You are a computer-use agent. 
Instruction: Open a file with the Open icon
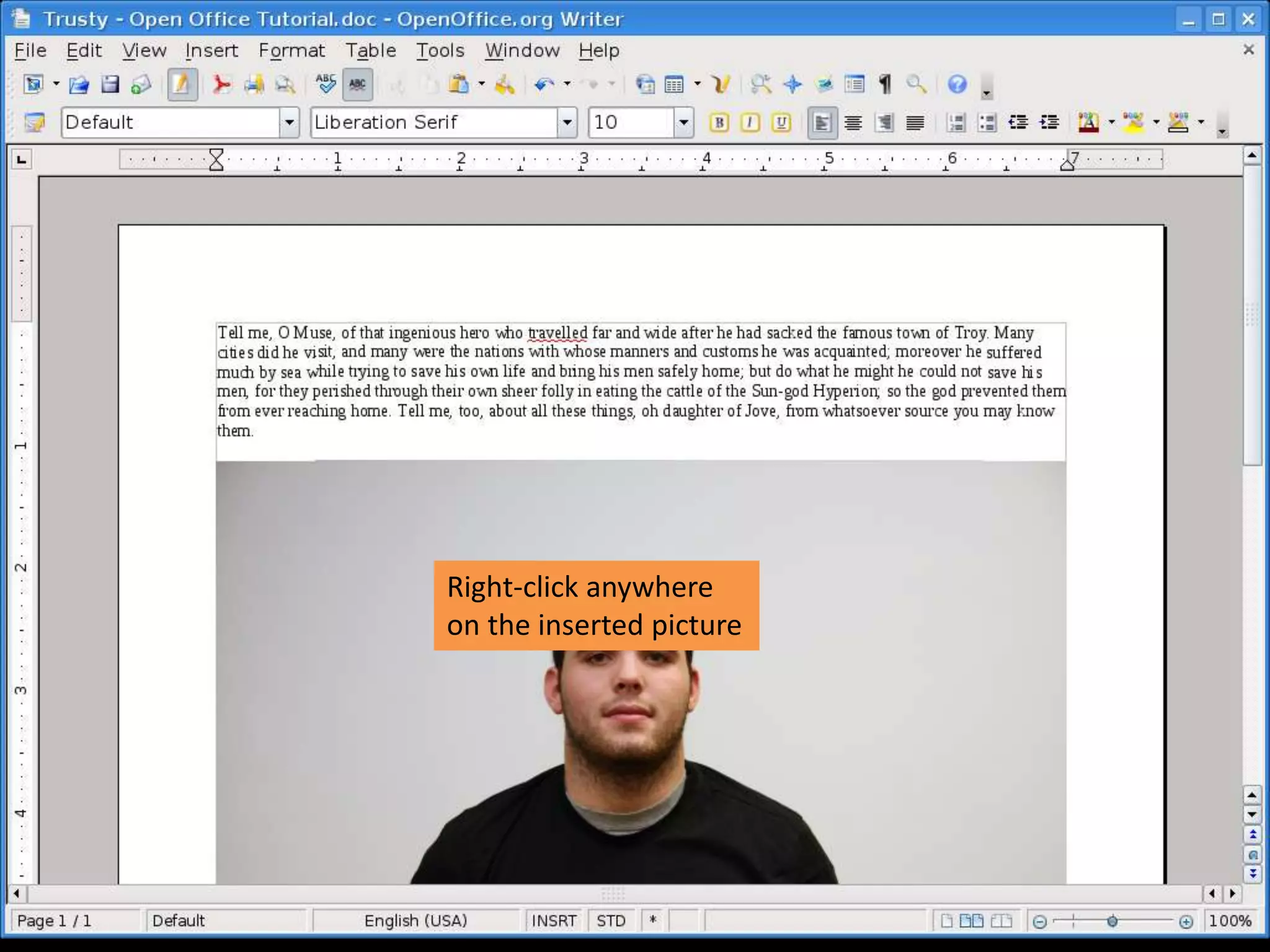pyautogui.click(x=79, y=84)
